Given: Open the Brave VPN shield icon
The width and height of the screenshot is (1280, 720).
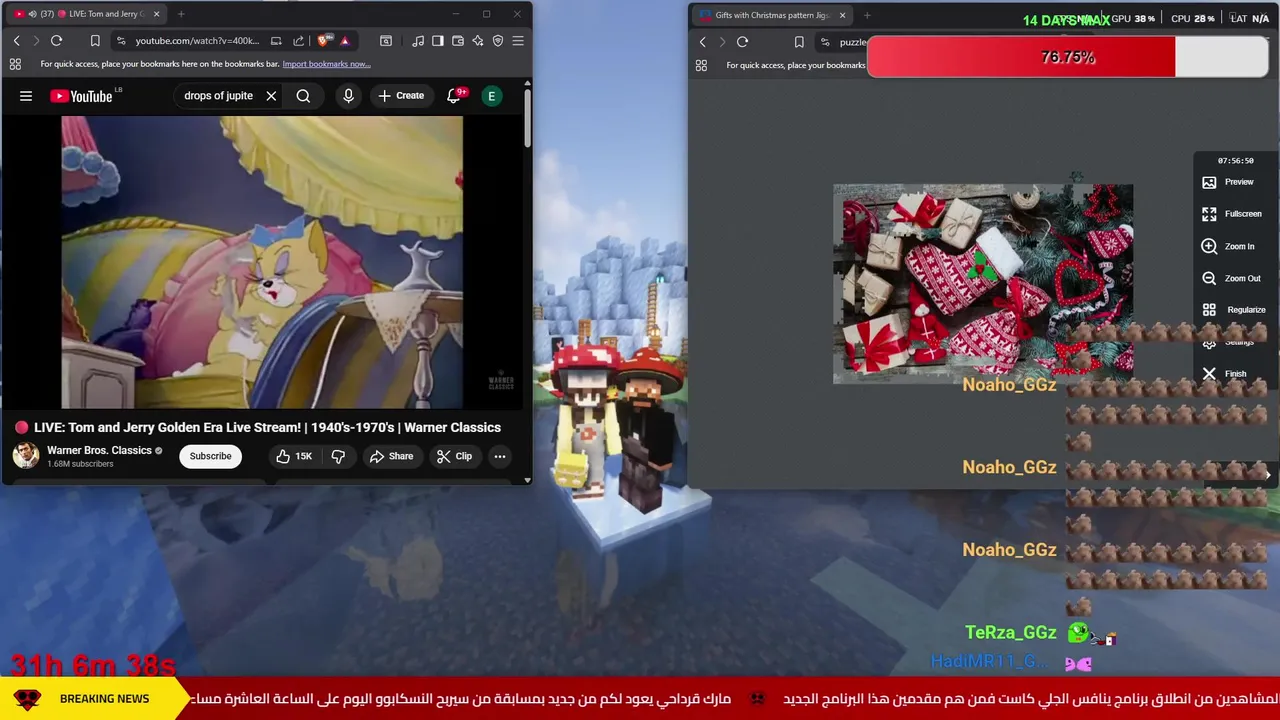Looking at the screenshot, I should 498,41.
